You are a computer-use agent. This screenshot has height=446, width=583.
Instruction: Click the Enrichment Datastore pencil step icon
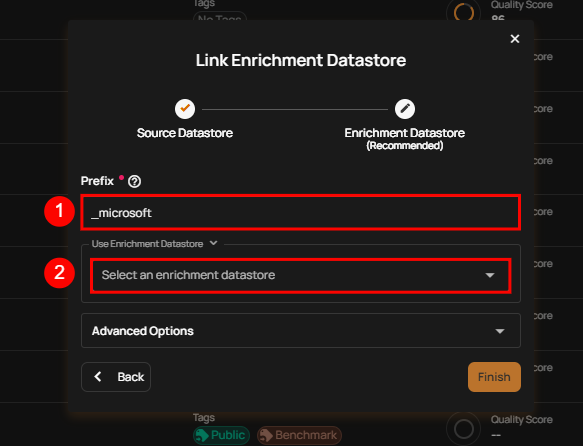pyautogui.click(x=405, y=109)
